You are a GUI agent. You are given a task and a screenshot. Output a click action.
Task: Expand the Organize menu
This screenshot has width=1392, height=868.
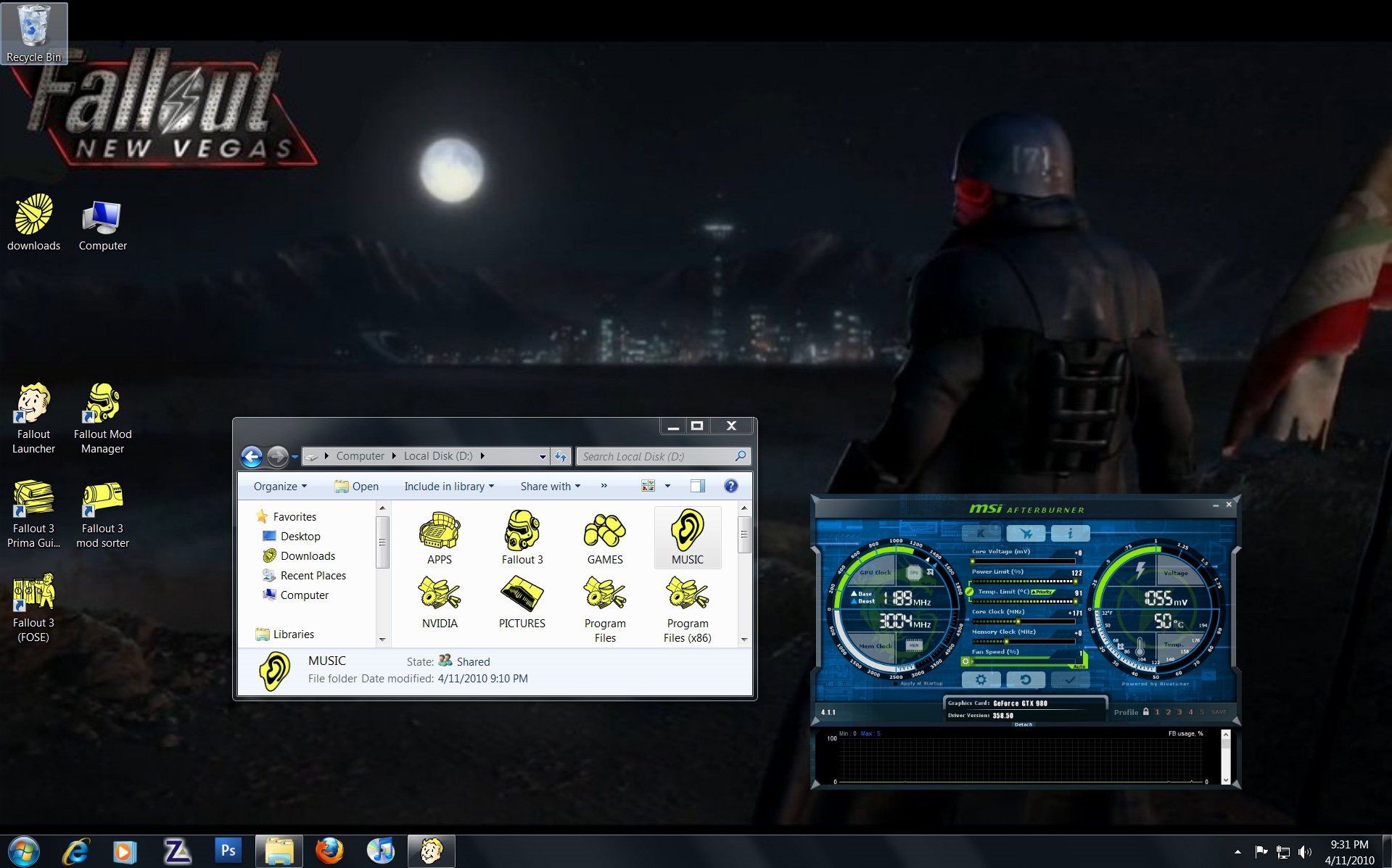(280, 486)
